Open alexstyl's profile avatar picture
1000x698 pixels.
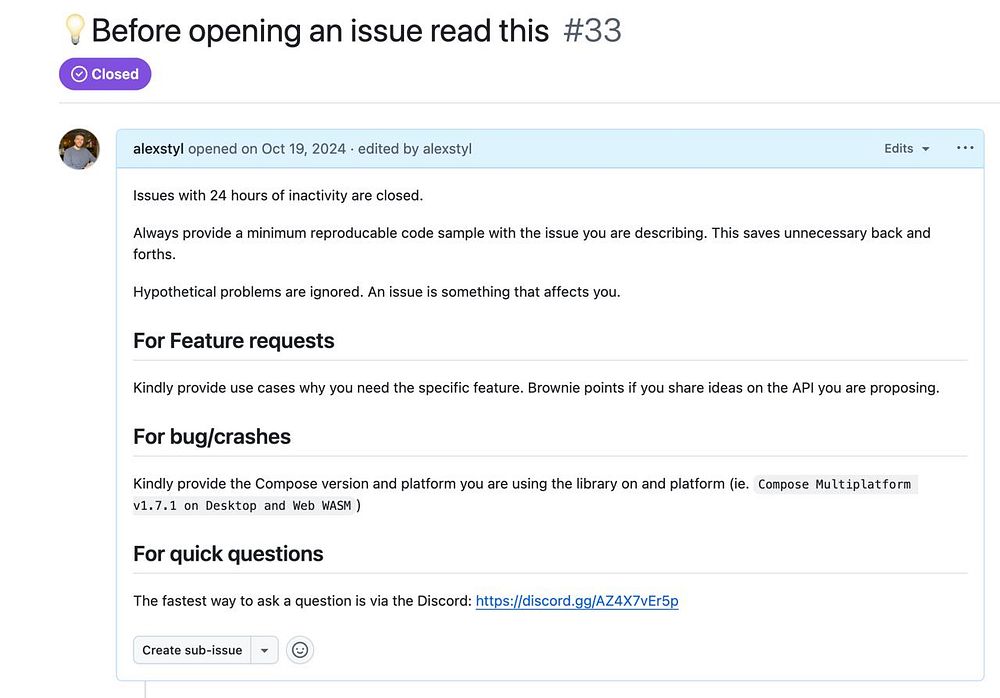pos(79,149)
